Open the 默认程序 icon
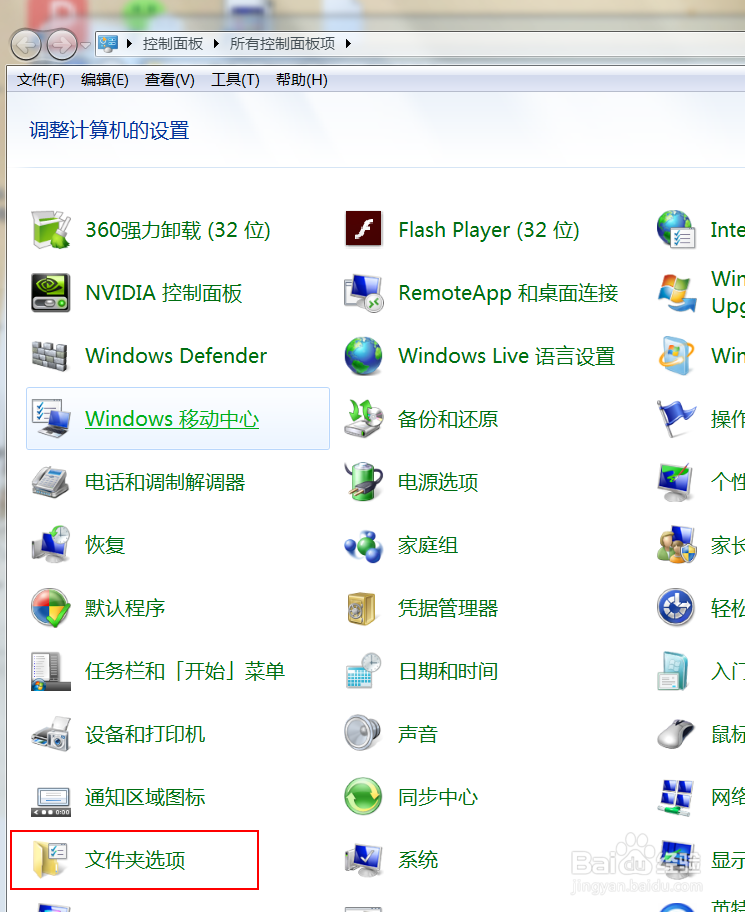This screenshot has width=745, height=912. click(x=51, y=607)
